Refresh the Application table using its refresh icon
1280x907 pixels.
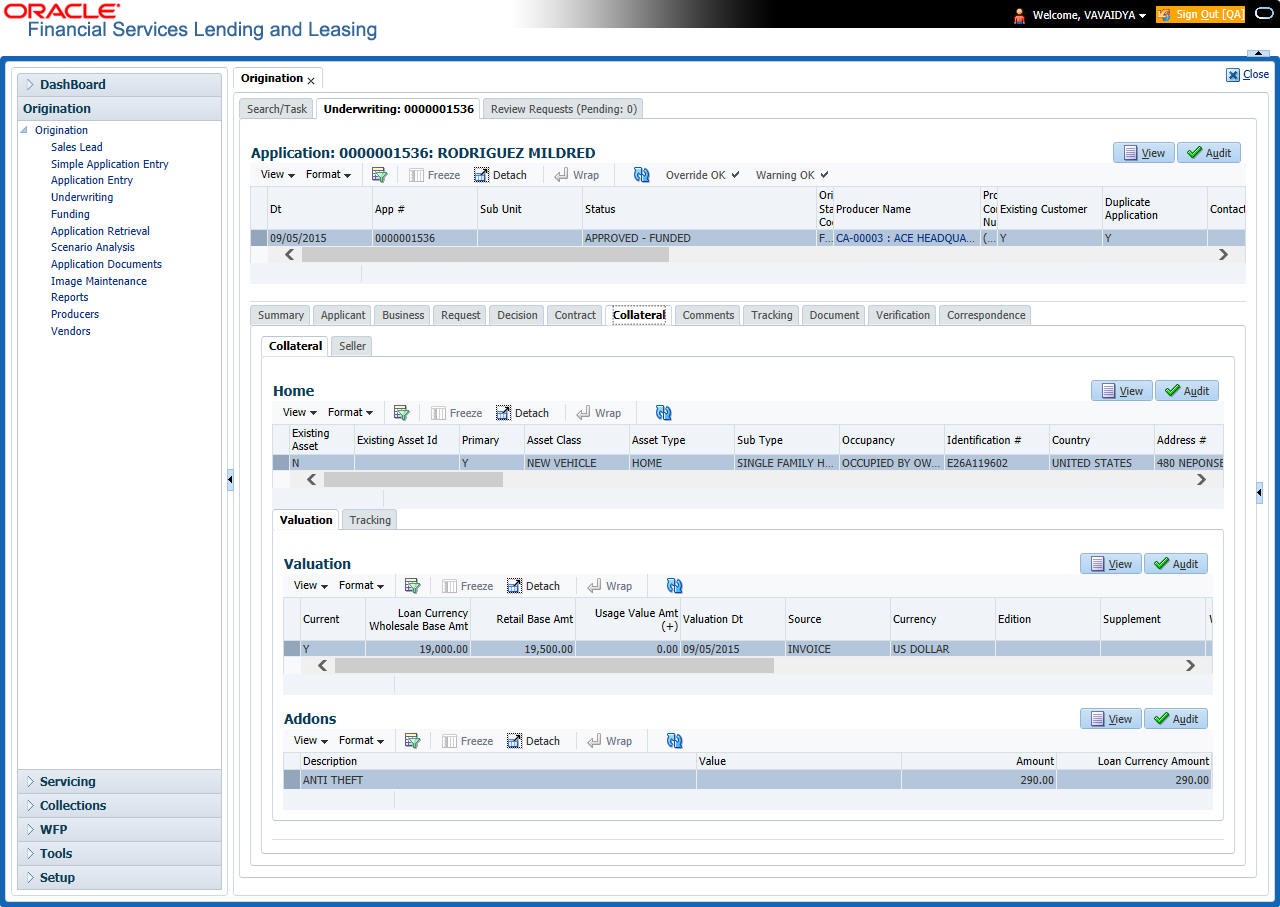point(642,175)
